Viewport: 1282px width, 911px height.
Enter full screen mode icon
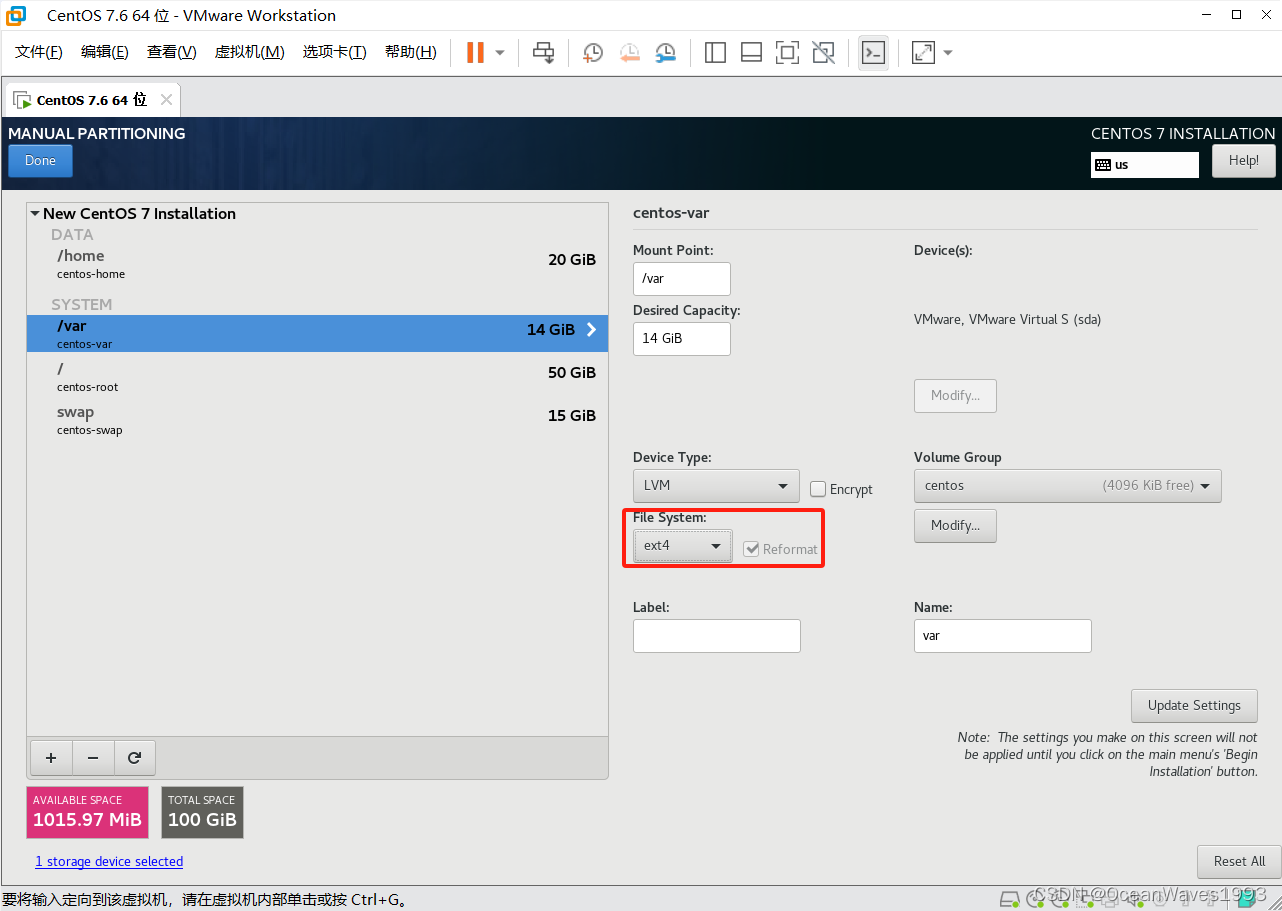(x=787, y=53)
